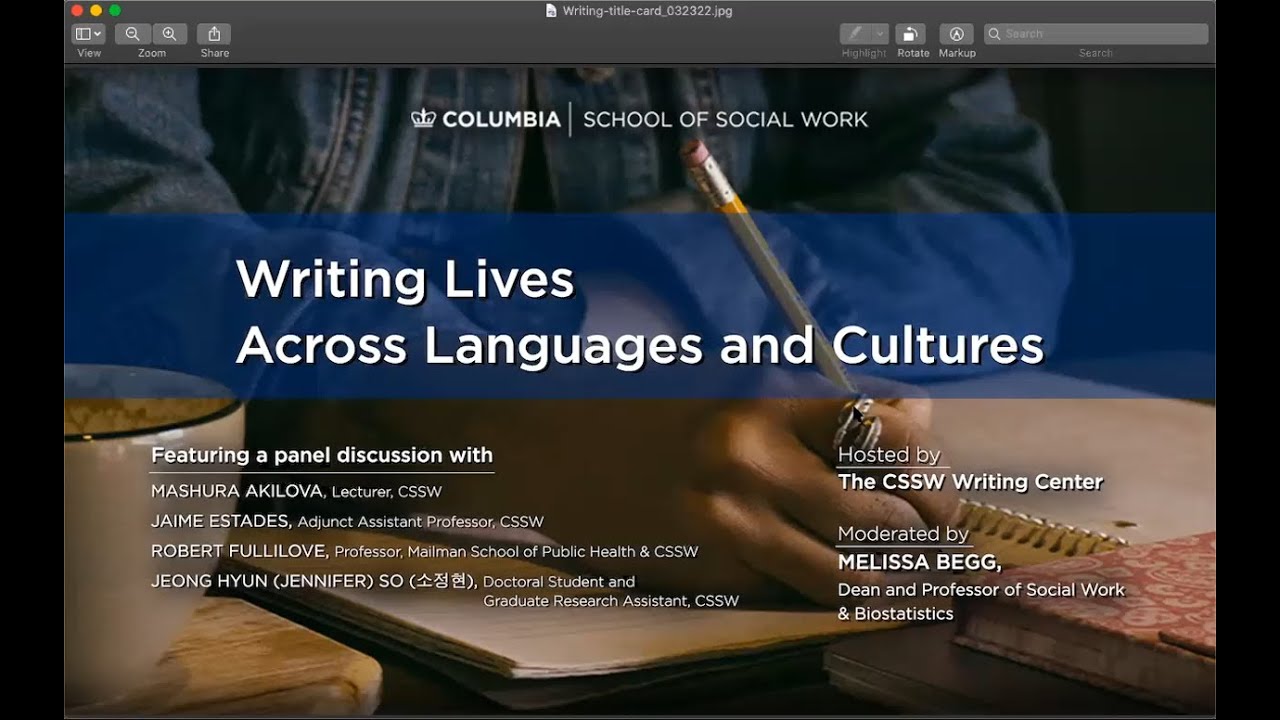This screenshot has width=1280, height=720.
Task: Click the name MELISSA BEGG
Action: (919, 562)
